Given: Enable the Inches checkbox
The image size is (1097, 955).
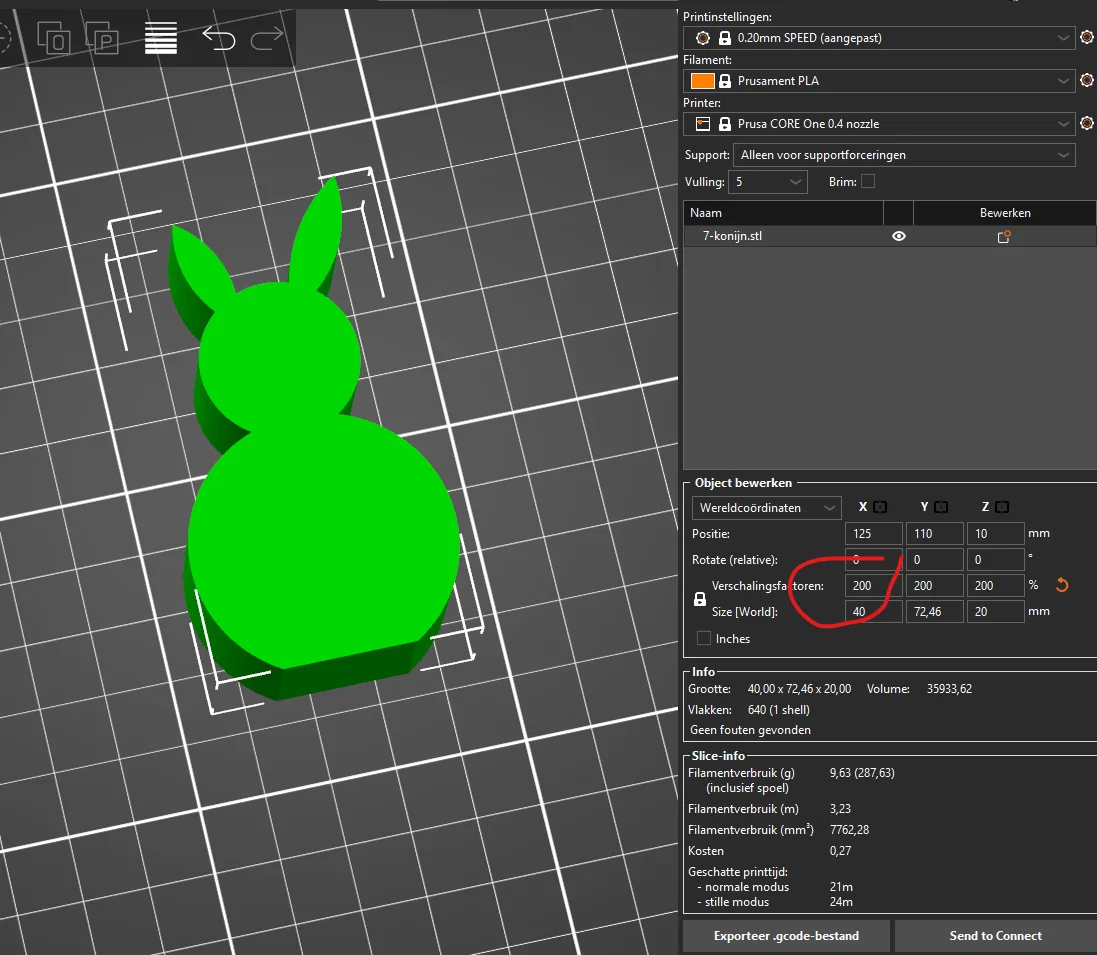Looking at the screenshot, I should click(x=705, y=638).
